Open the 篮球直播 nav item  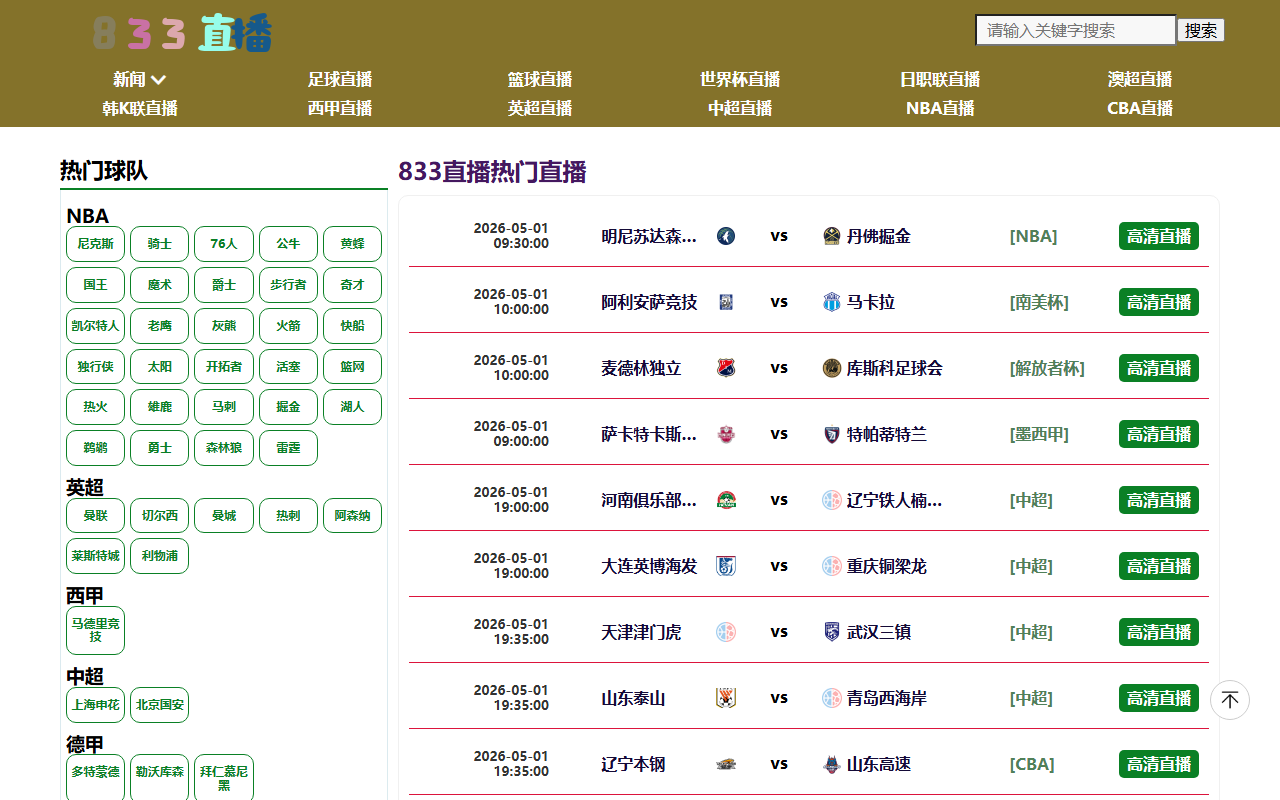(x=540, y=79)
